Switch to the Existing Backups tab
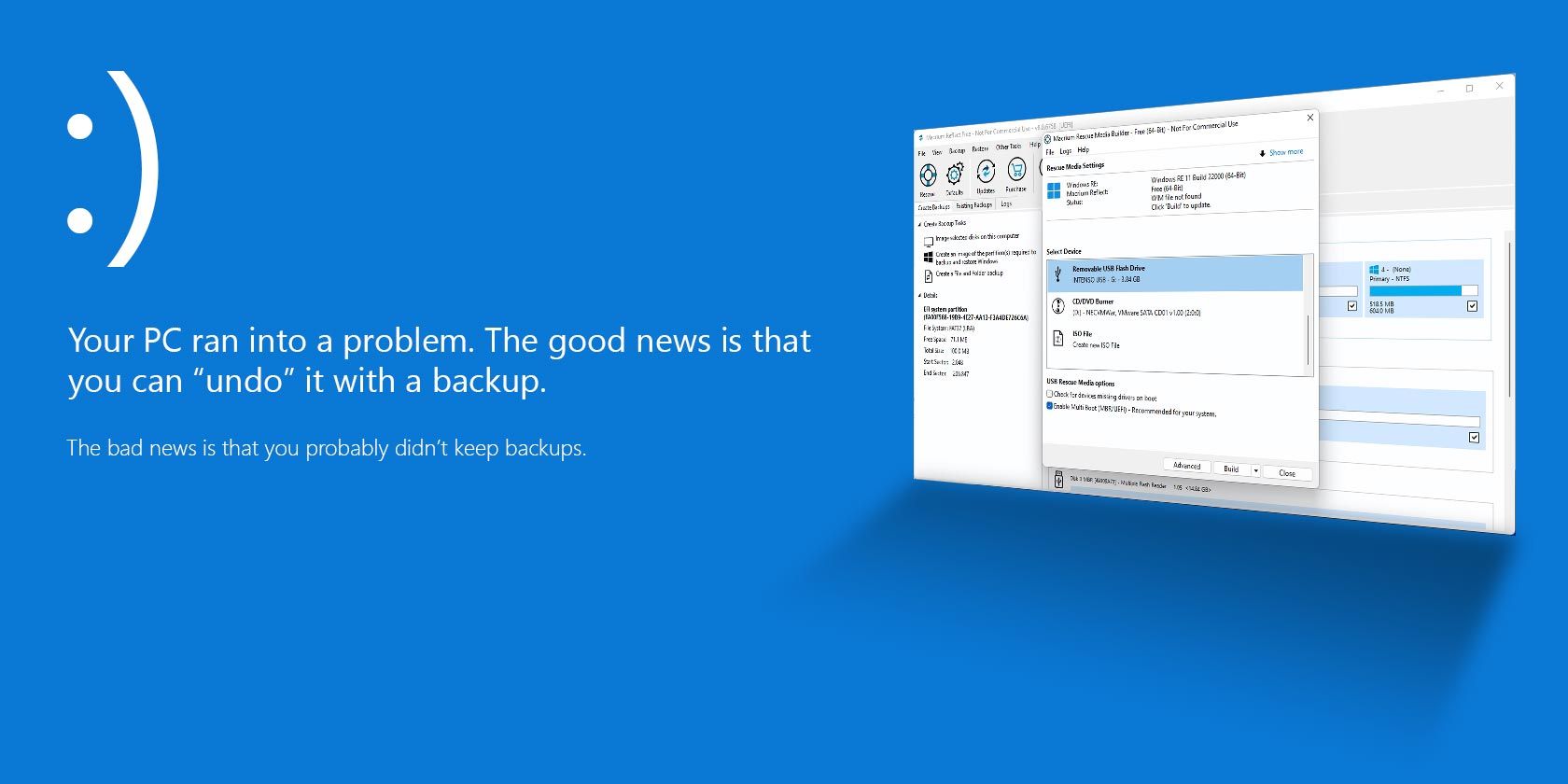 pos(973,205)
